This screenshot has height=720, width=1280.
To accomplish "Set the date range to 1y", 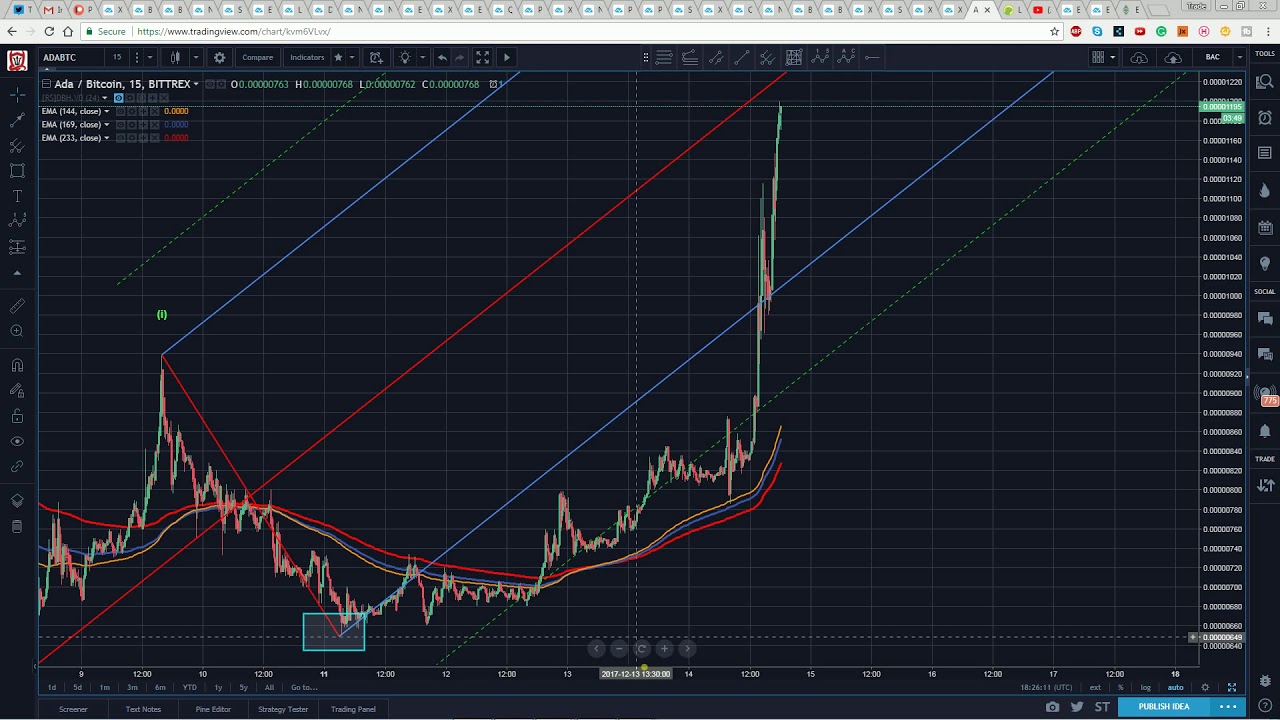I will 218,687.
